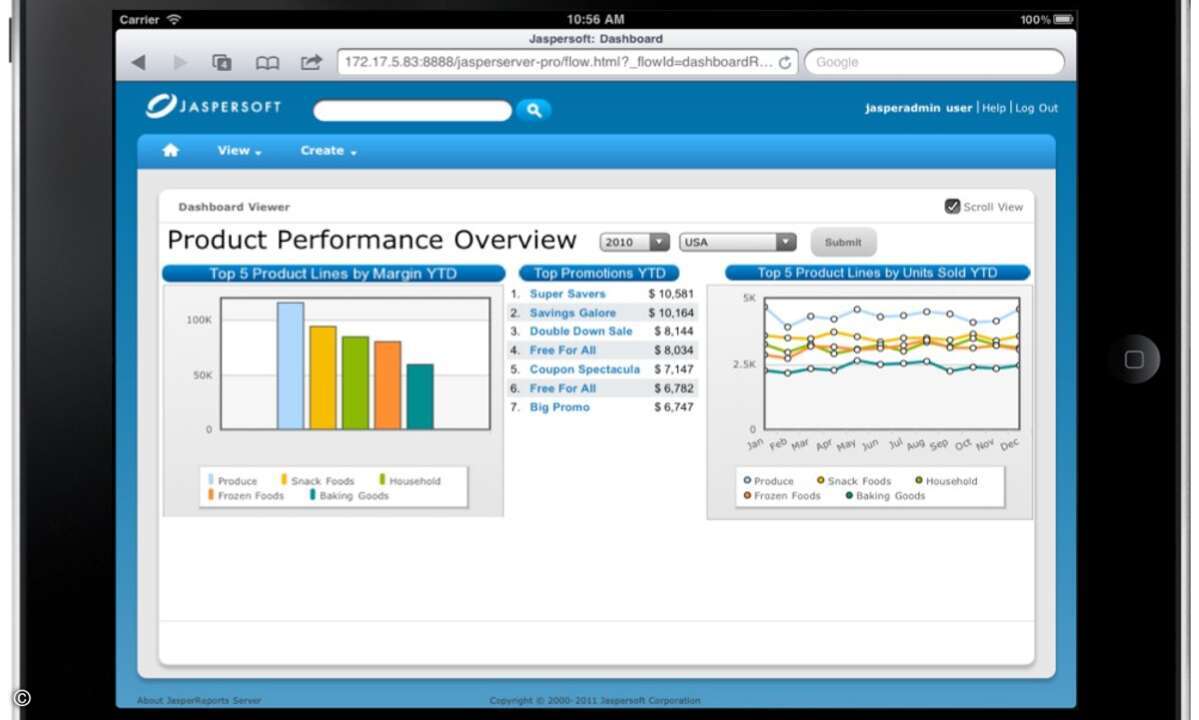Open the Safari pages switcher icon
This screenshot has width=1199, height=720.
point(222,62)
